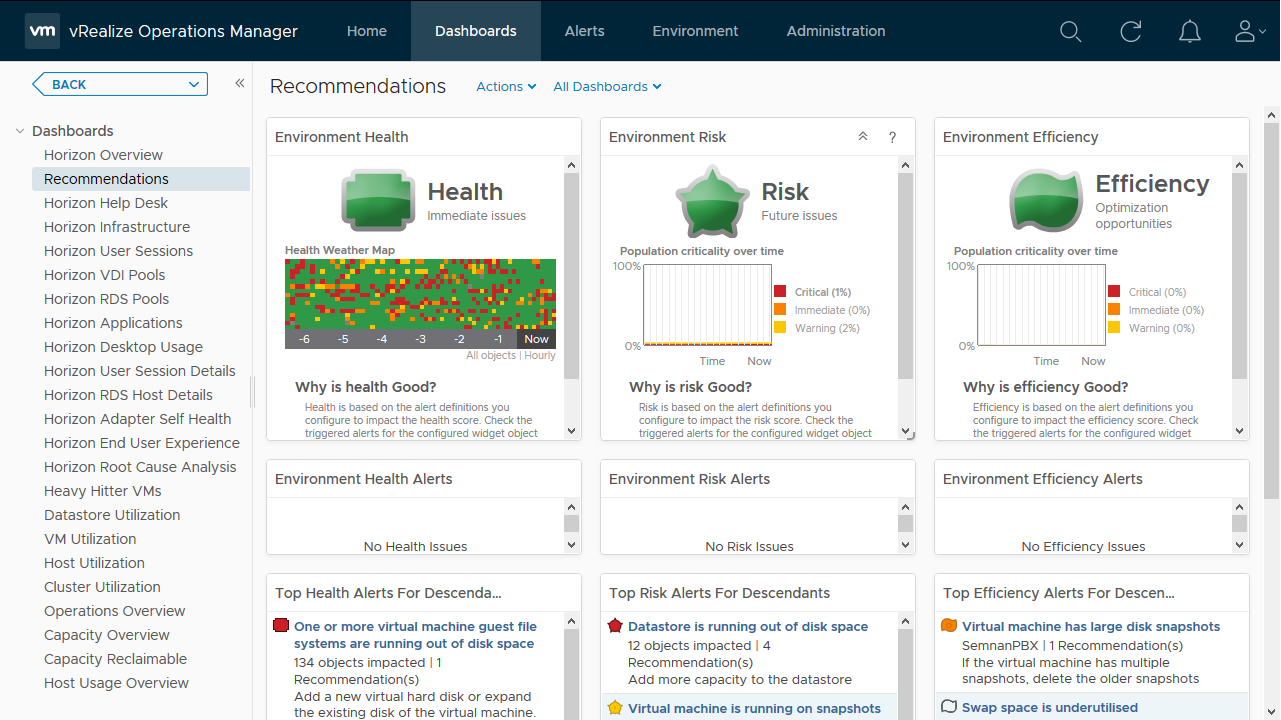Open the notifications bell icon
The height and width of the screenshot is (720, 1281).
tap(1189, 32)
